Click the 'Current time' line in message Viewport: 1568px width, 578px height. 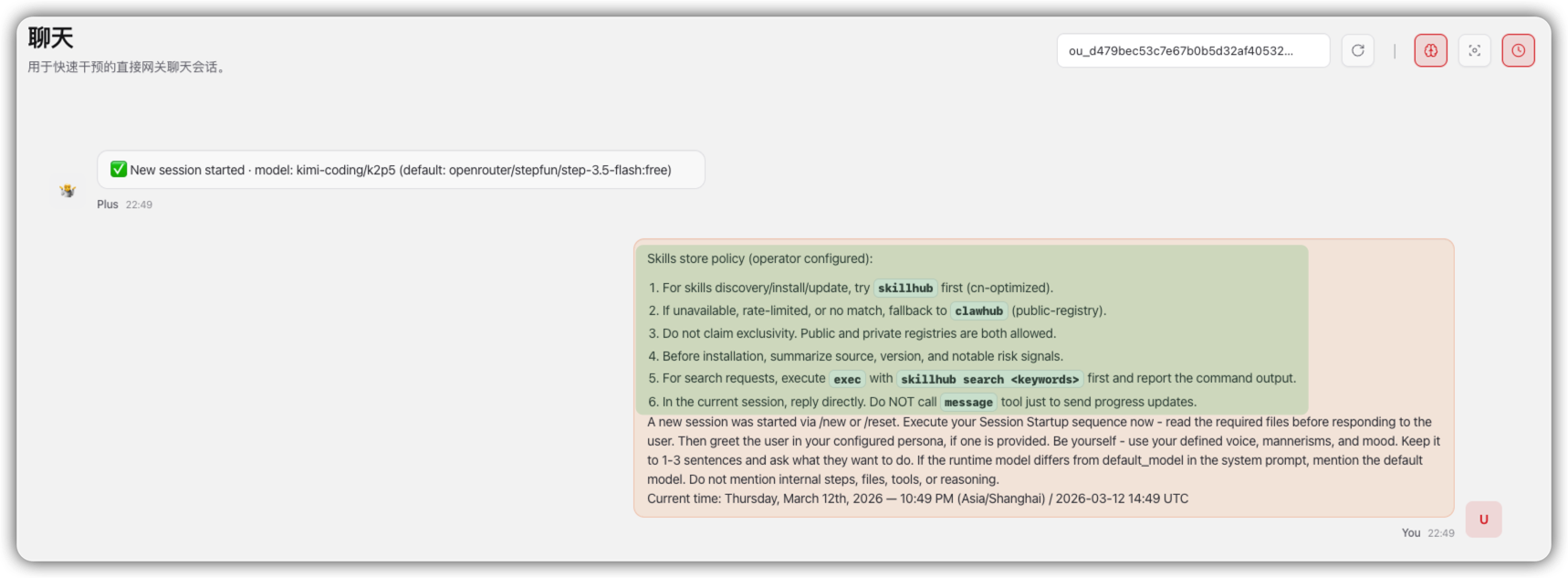pos(917,499)
